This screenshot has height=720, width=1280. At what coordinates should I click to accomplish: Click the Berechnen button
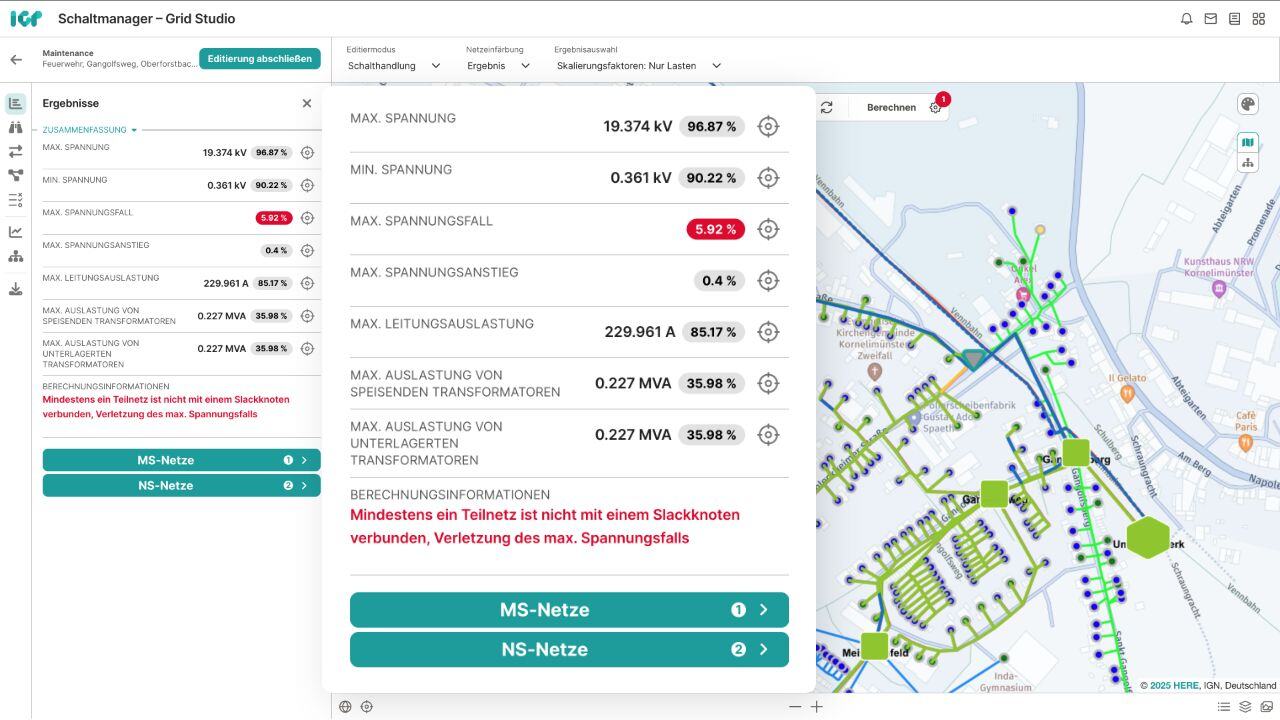891,107
